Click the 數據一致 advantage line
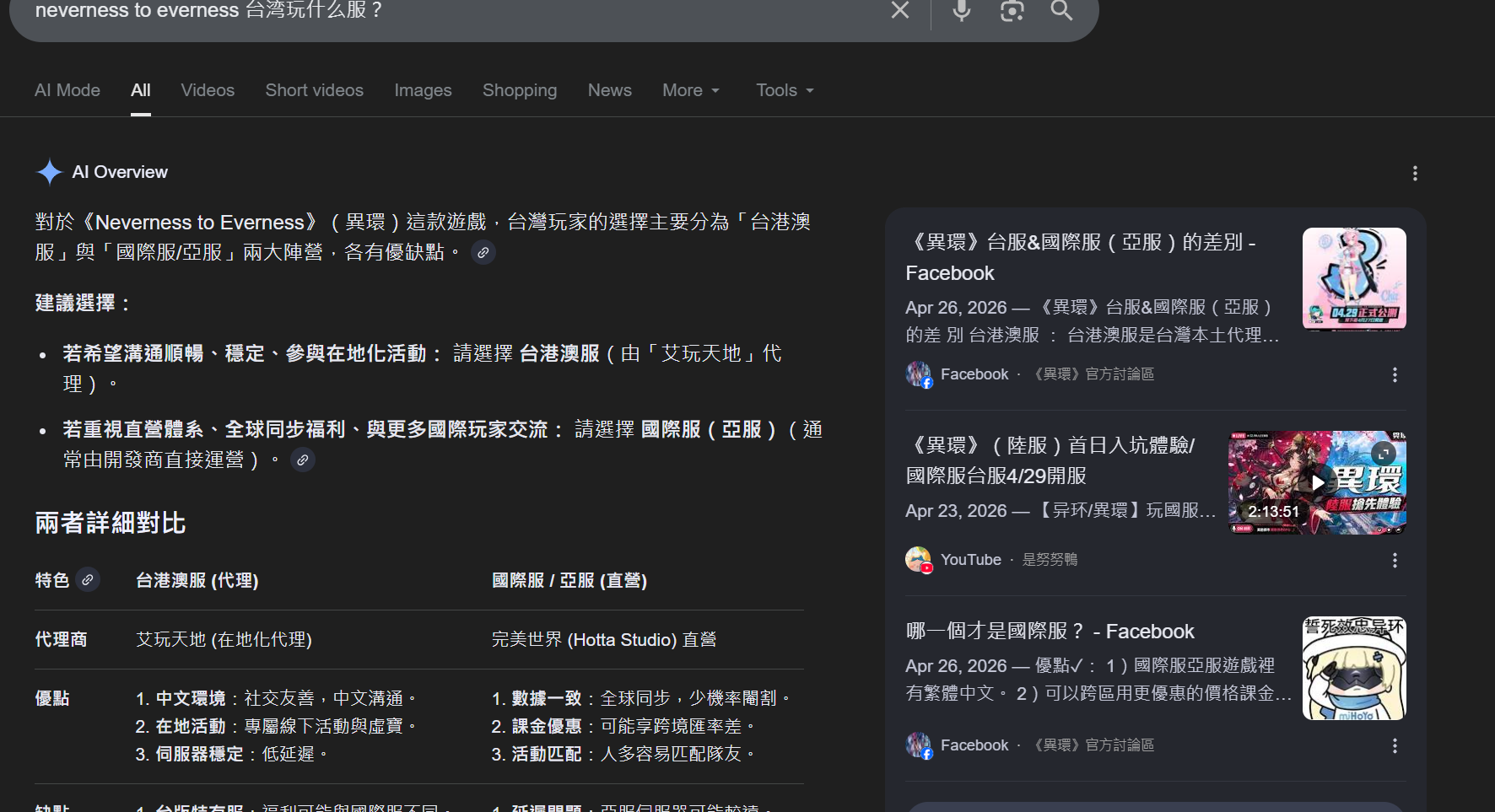1495x812 pixels. pyautogui.click(x=641, y=698)
